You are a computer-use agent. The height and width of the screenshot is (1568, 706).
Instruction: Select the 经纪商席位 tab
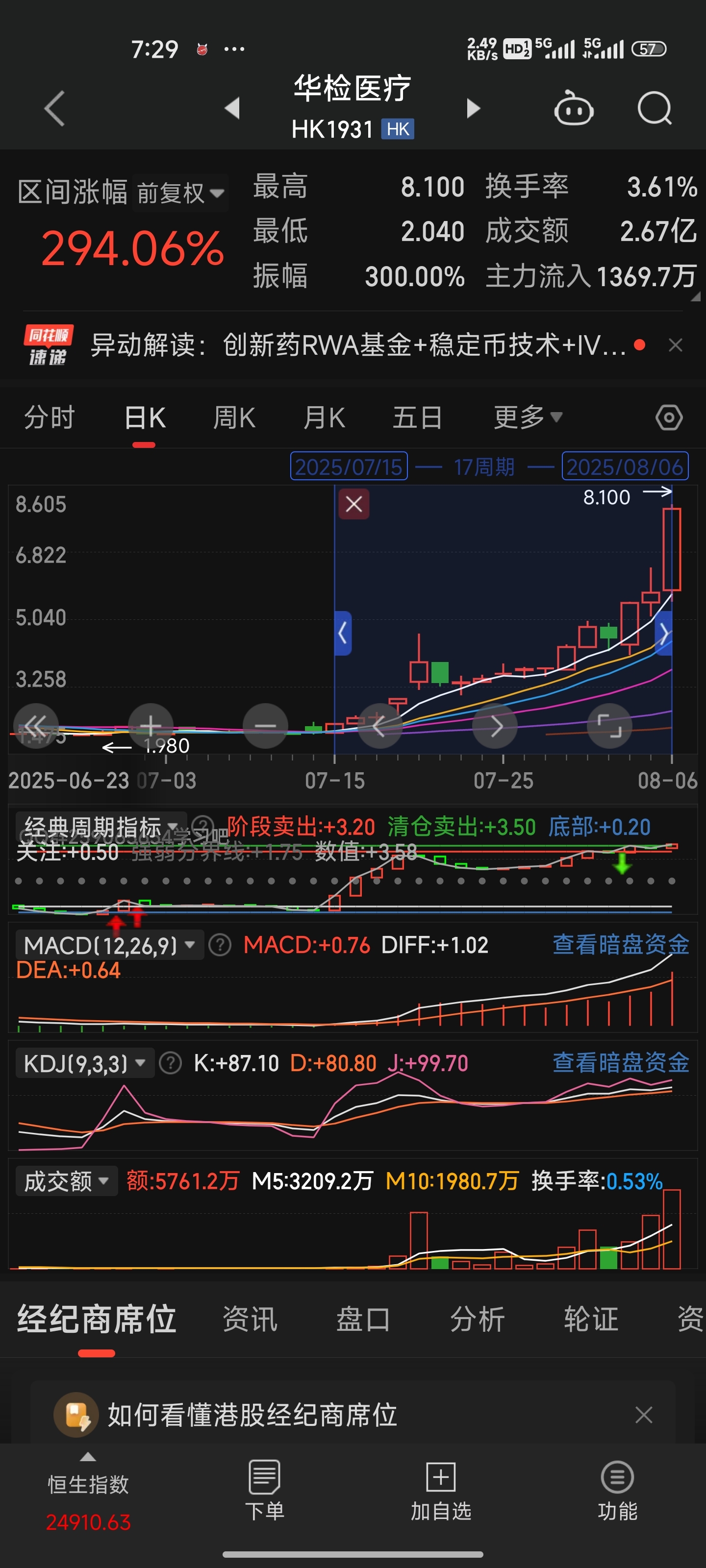click(x=96, y=1319)
